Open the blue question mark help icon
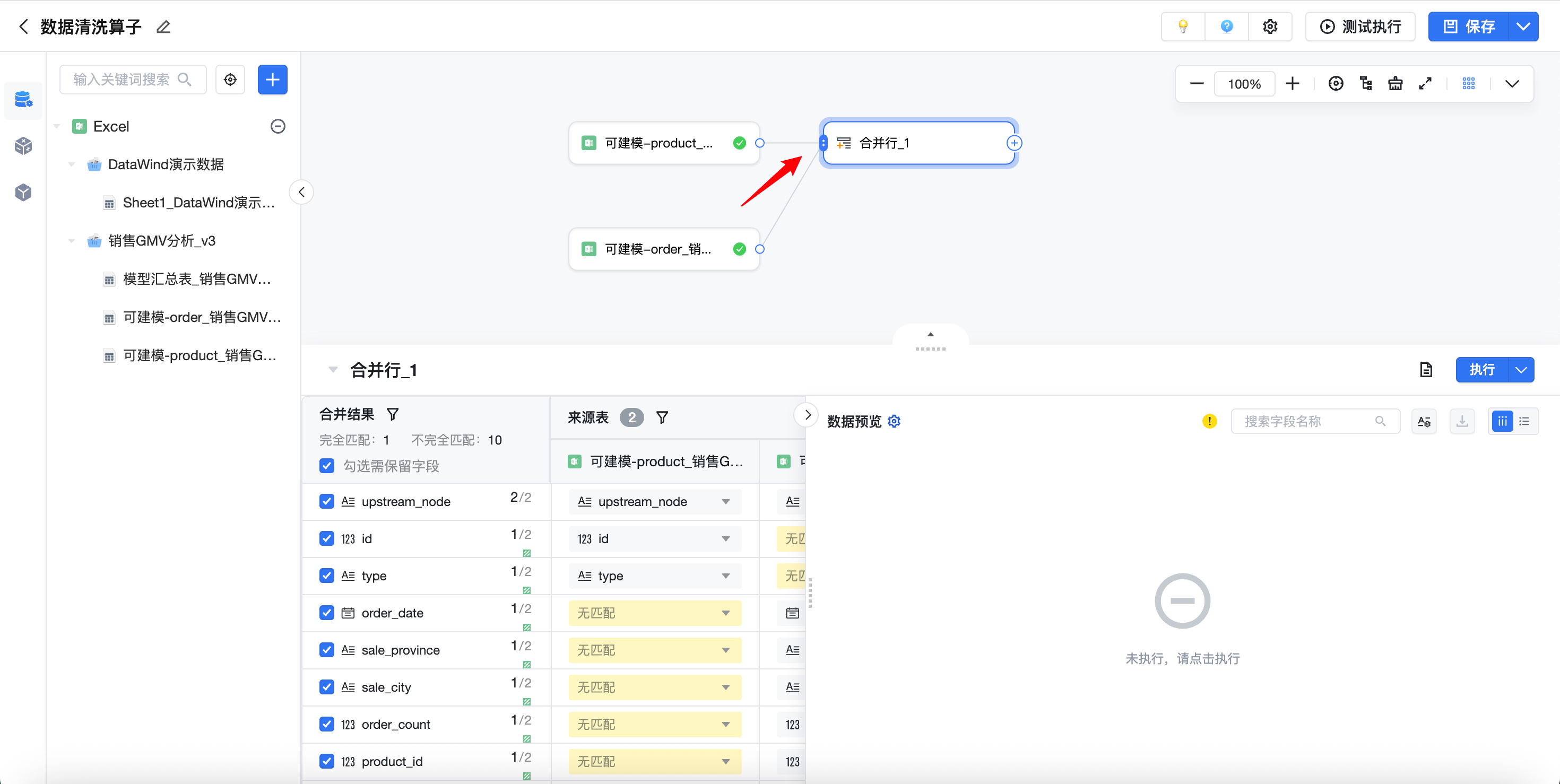The height and width of the screenshot is (784, 1560). point(1226,27)
